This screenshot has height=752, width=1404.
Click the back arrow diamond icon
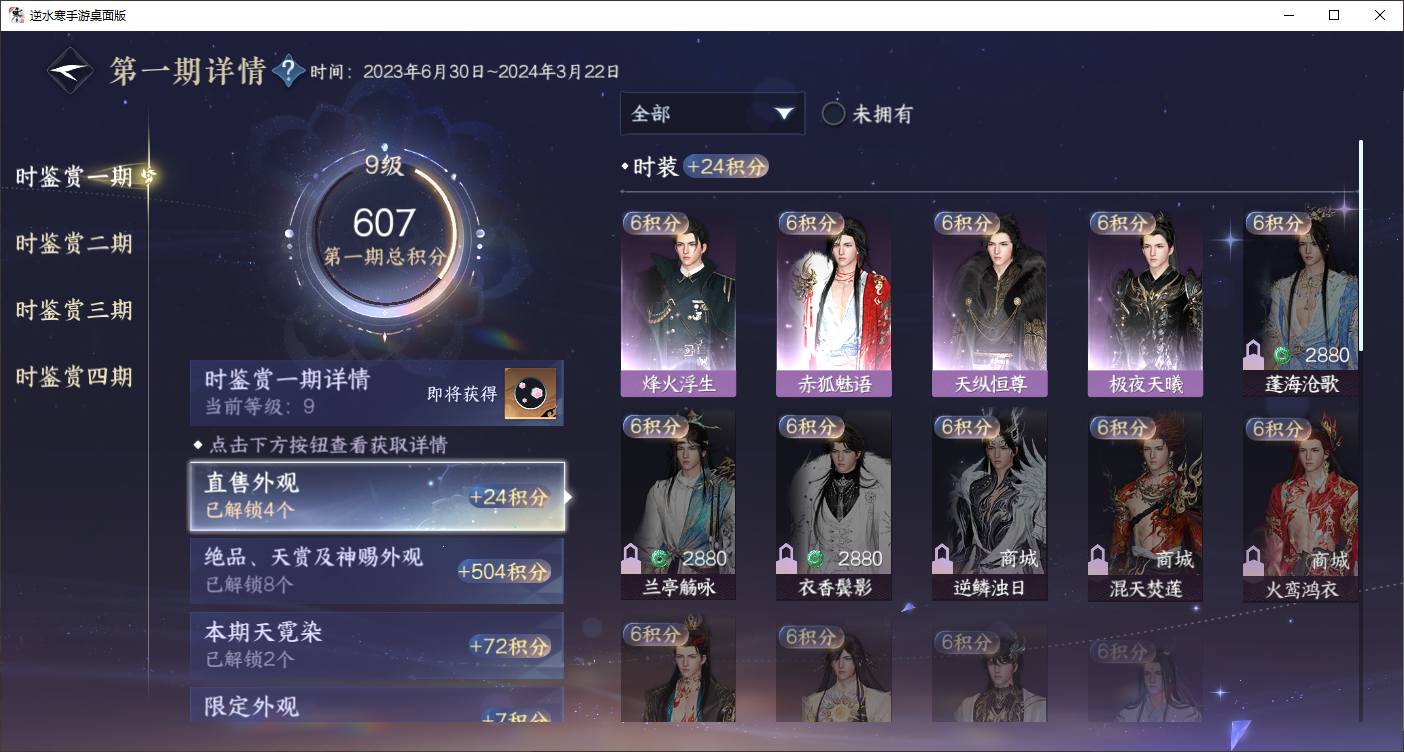tap(71, 71)
